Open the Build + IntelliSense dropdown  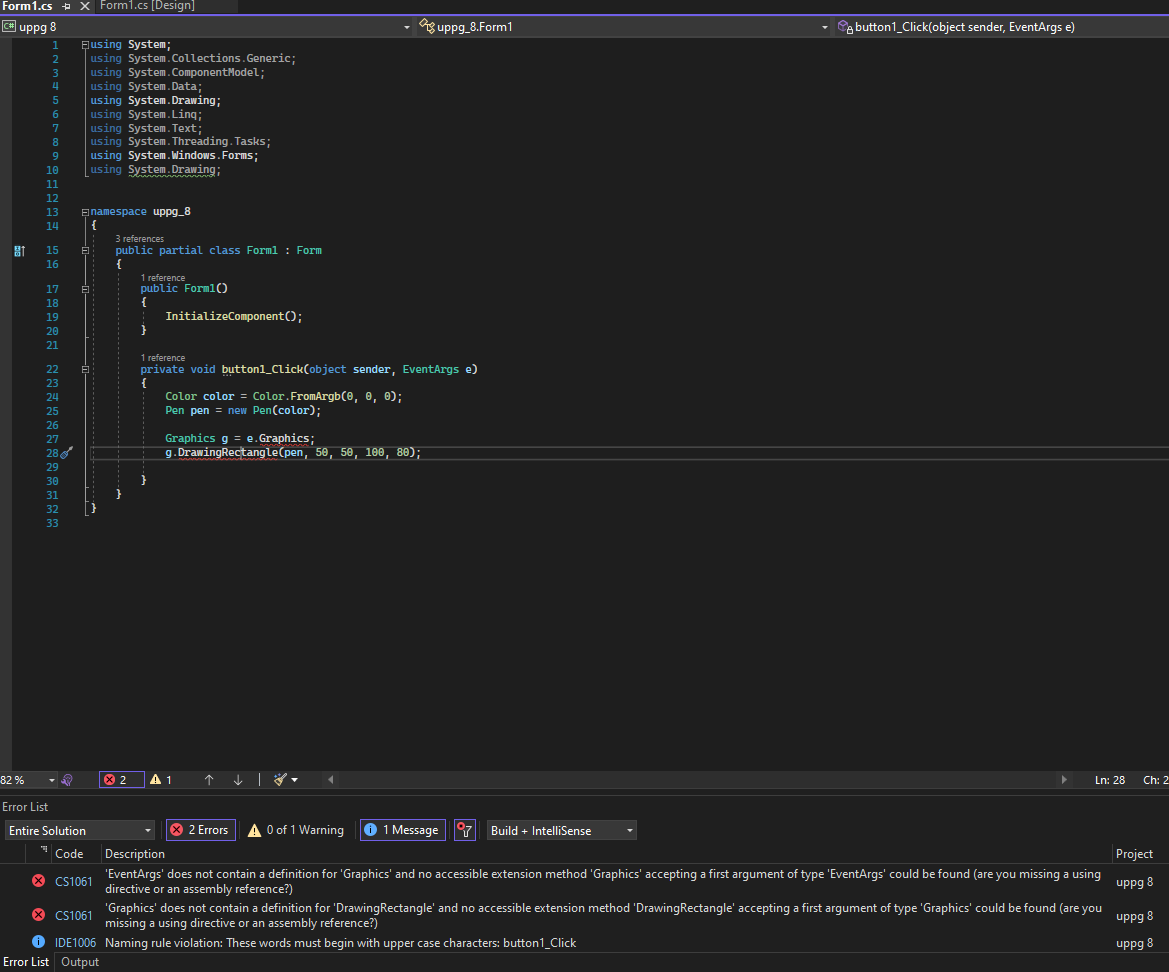click(x=561, y=831)
